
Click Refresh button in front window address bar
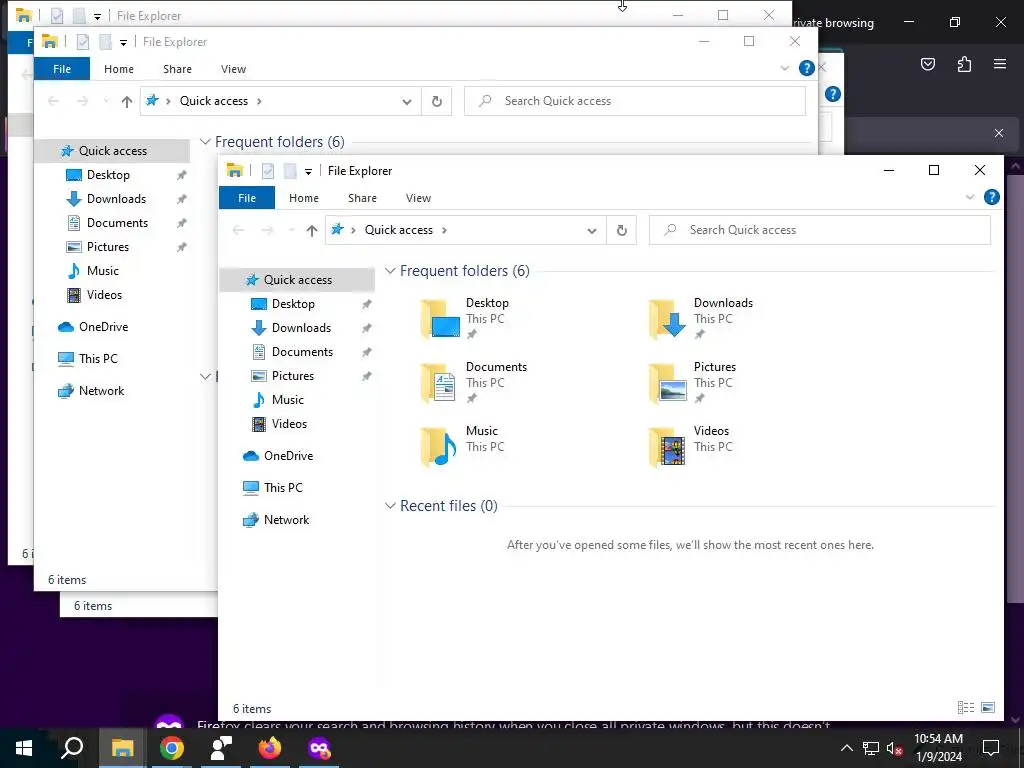[x=622, y=230]
